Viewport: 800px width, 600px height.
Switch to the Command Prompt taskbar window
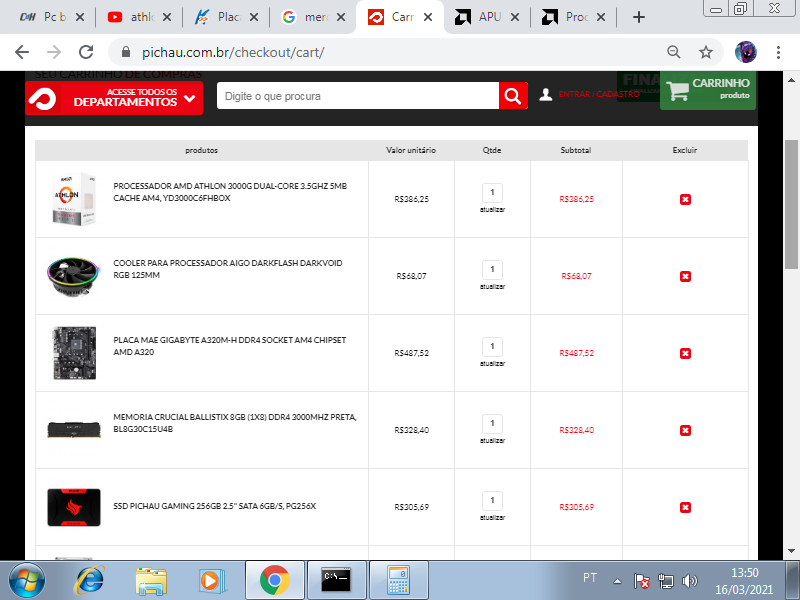point(336,580)
